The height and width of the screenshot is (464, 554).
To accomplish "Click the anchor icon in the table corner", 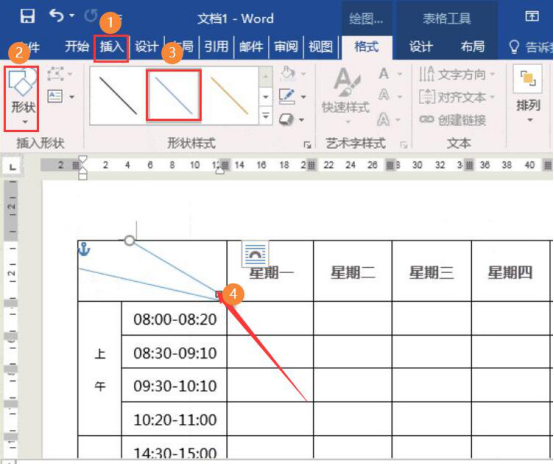I will (x=84, y=249).
